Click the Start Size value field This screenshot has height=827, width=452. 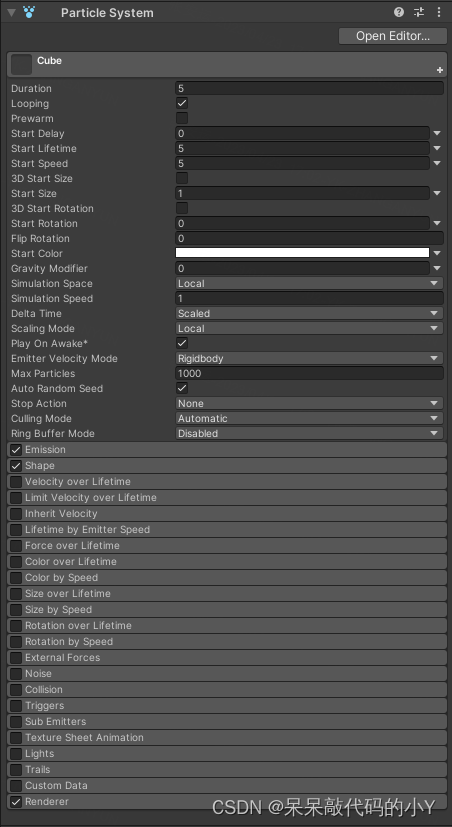(302, 194)
